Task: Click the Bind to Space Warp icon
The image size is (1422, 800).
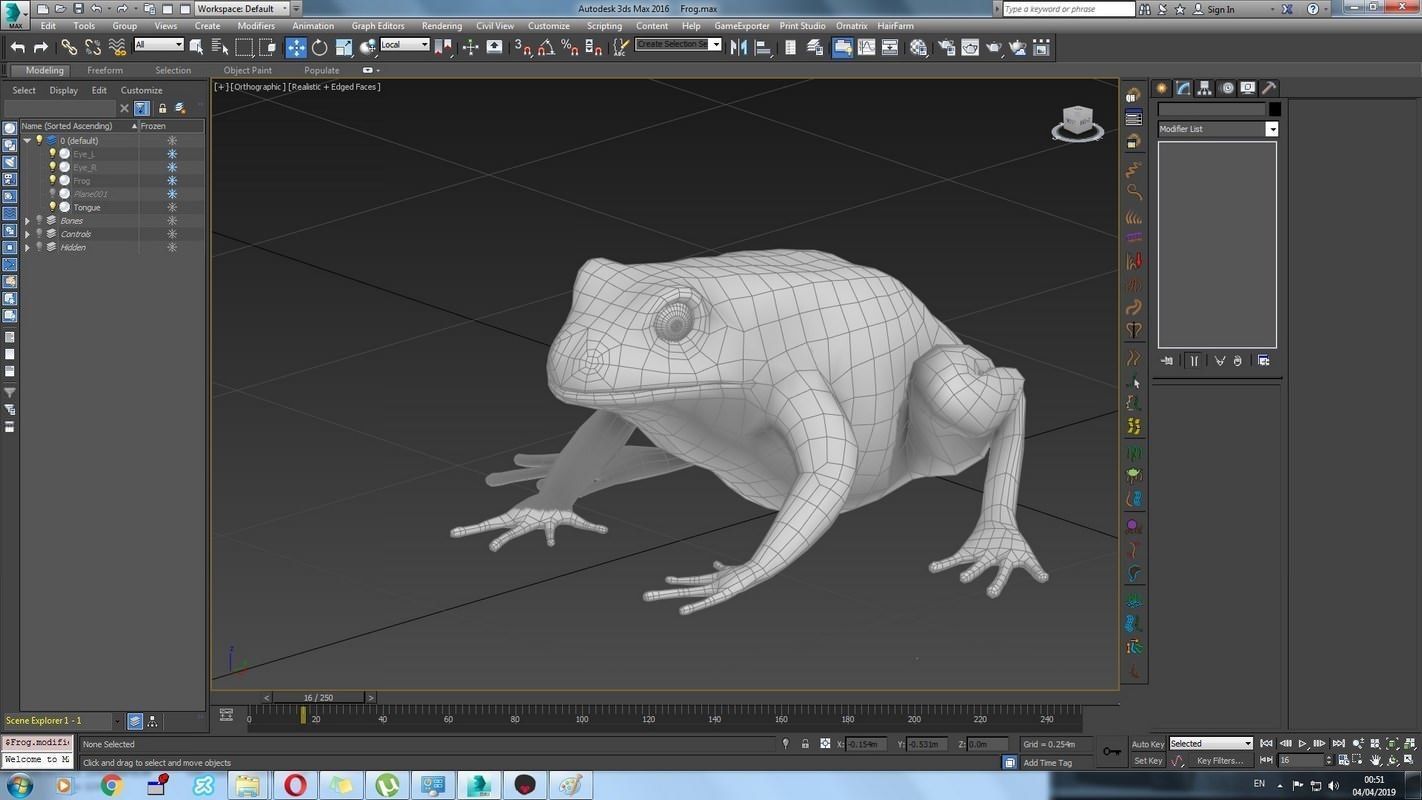Action: (x=117, y=47)
